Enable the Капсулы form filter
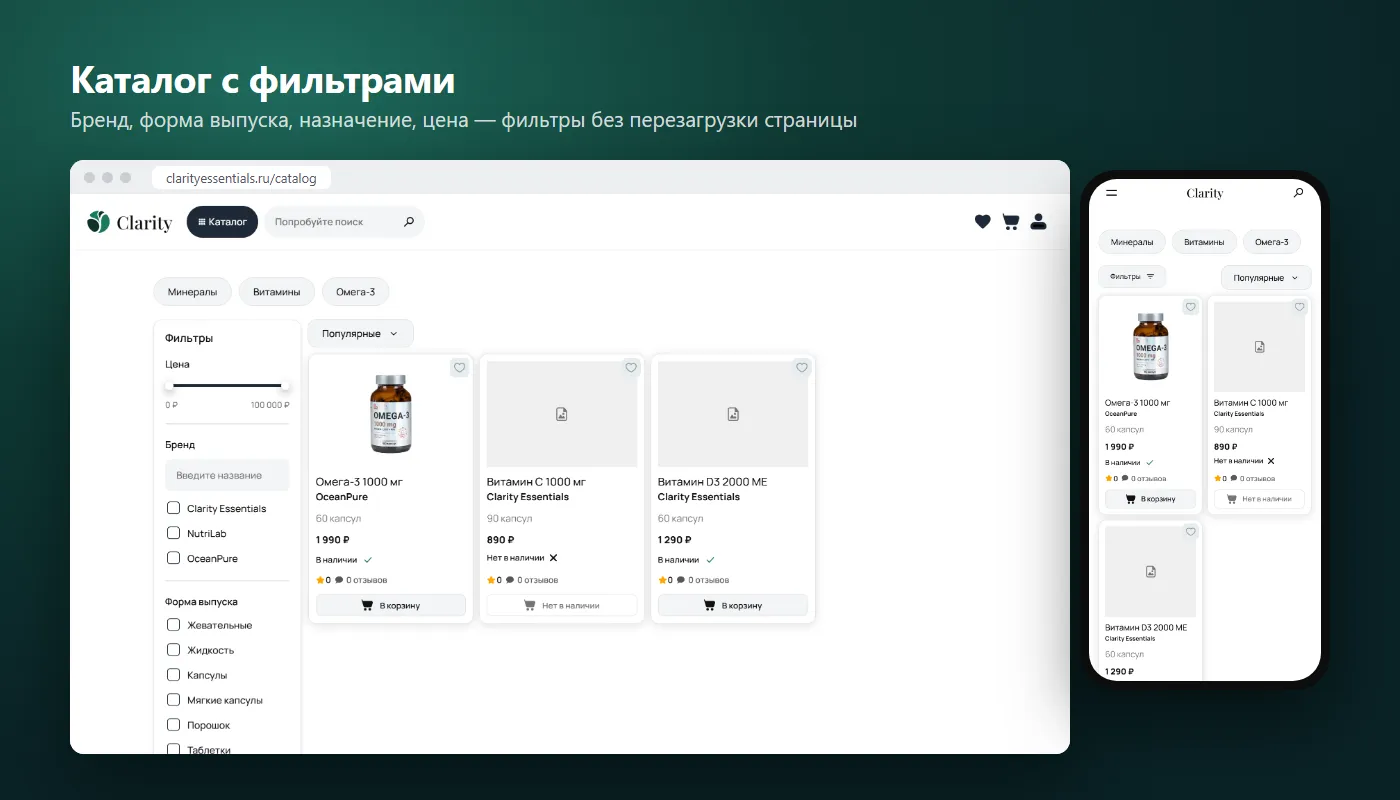The width and height of the screenshot is (1400, 800). point(173,675)
